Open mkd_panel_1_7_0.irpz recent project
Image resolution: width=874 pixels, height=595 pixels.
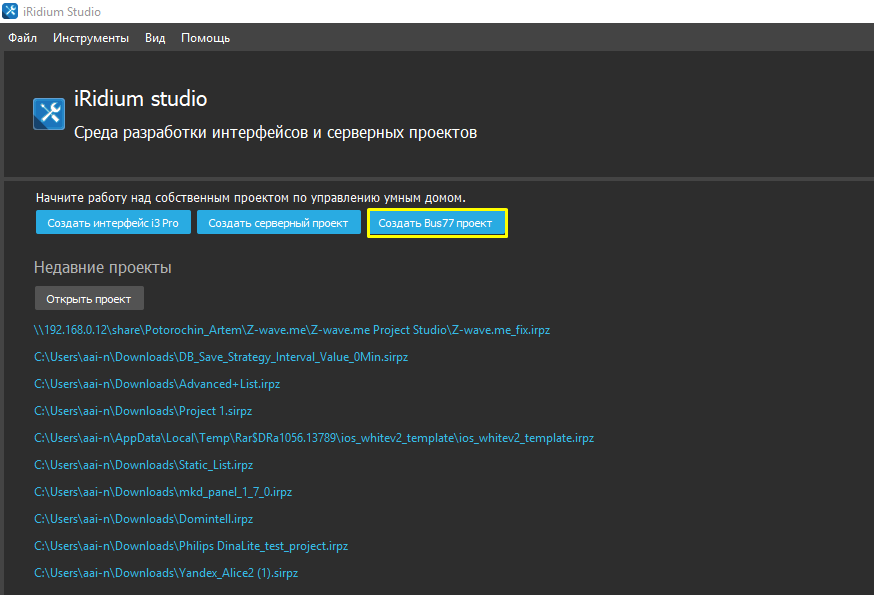click(163, 492)
